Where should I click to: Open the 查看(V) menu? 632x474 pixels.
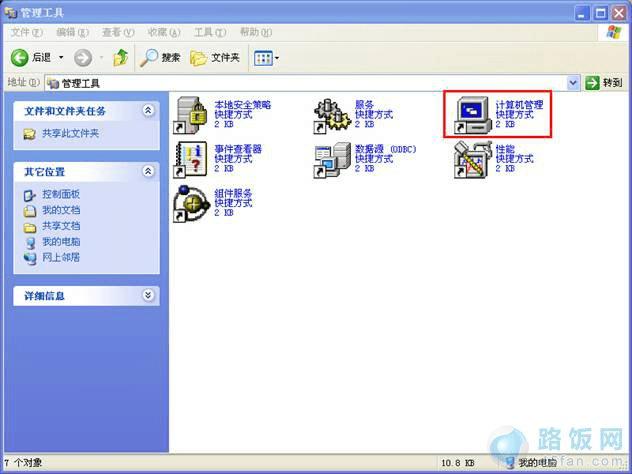[x=118, y=32]
